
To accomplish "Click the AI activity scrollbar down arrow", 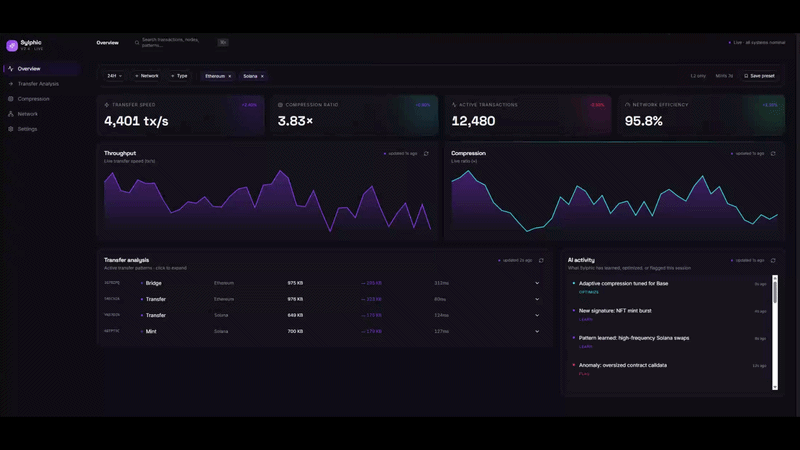I will 775,387.
